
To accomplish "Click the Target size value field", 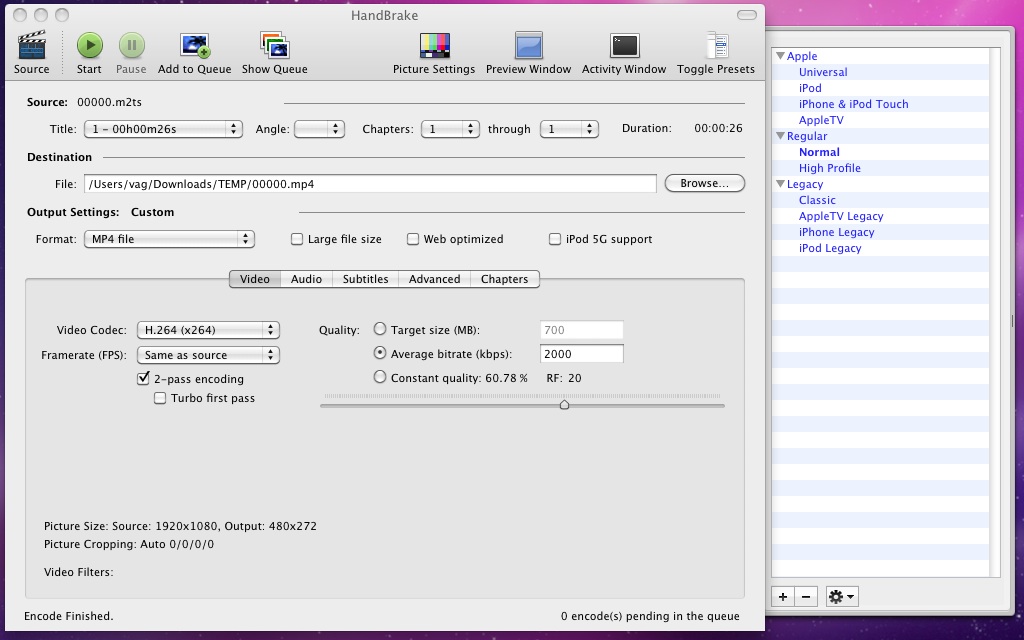I will pyautogui.click(x=582, y=330).
